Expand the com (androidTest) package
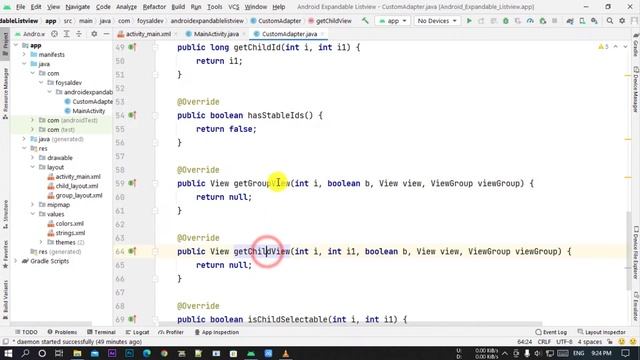The image size is (640, 360). click(33, 120)
